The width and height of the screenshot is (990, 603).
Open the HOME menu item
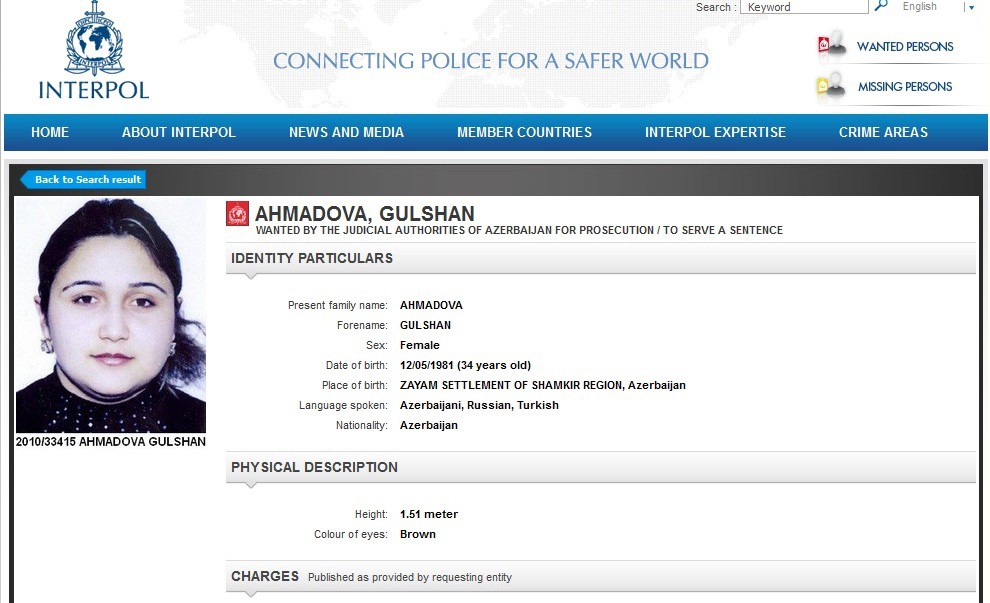[50, 132]
